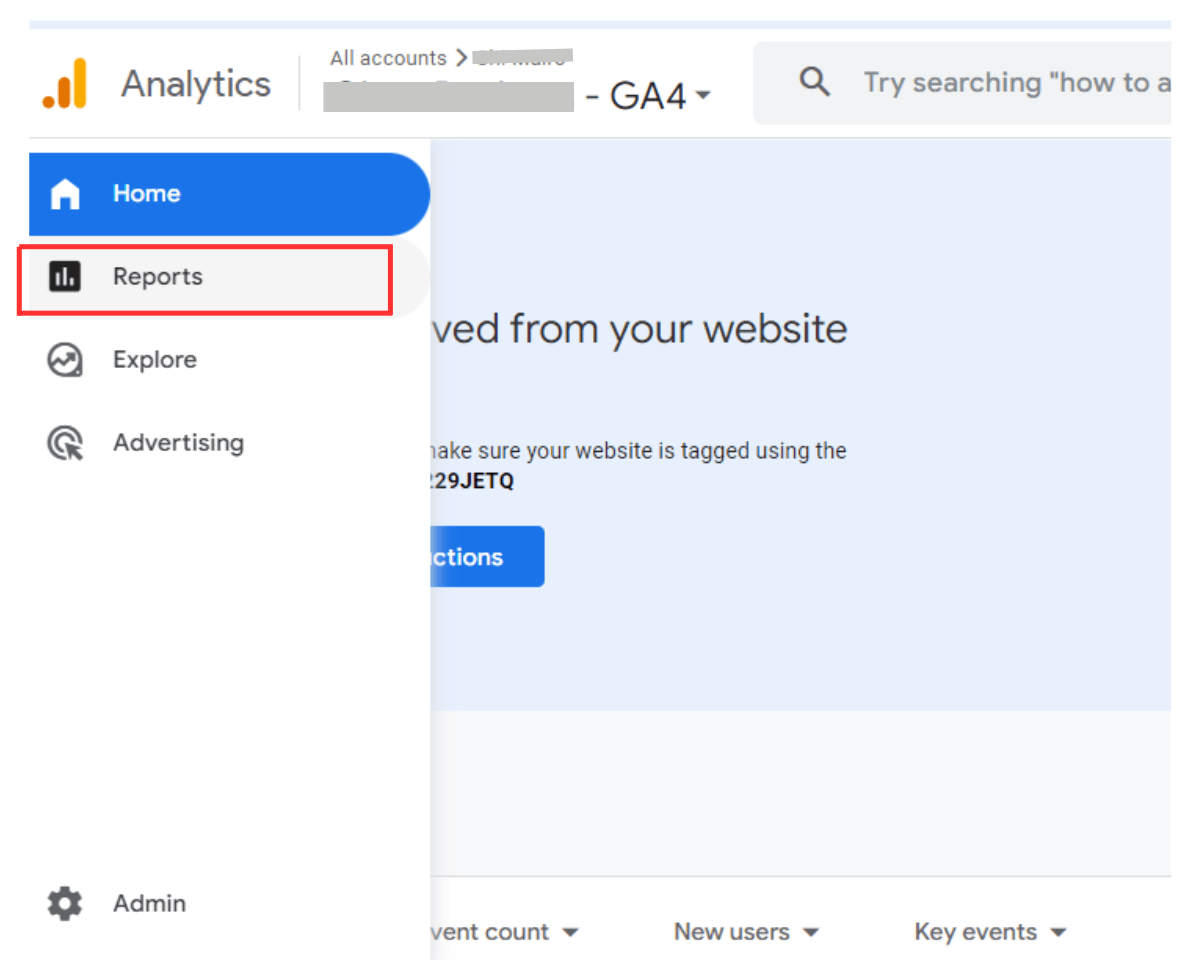Open the Advertising section
This screenshot has height=960, width=1200.
coord(178,443)
